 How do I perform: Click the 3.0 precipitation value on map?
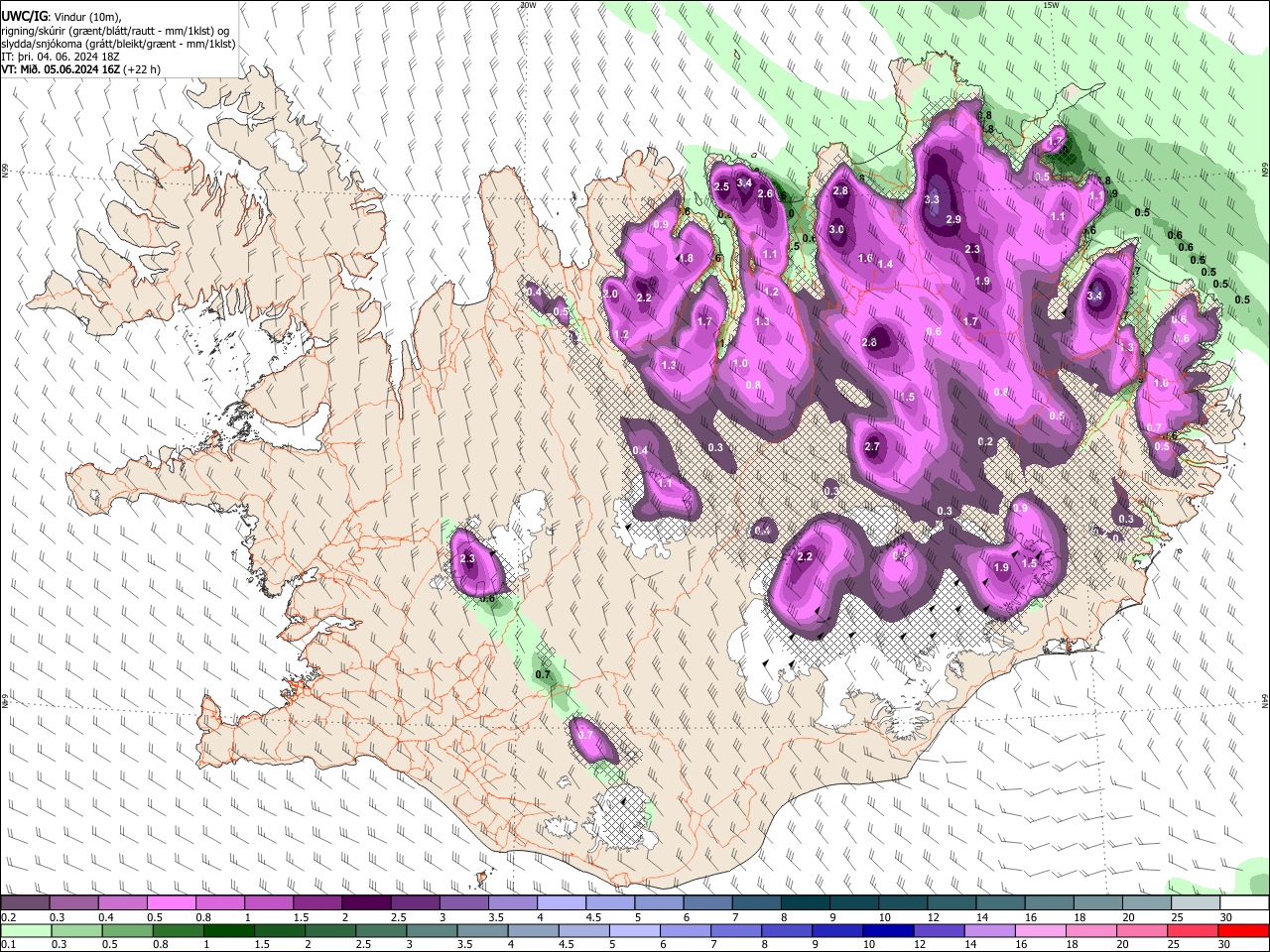836,229
